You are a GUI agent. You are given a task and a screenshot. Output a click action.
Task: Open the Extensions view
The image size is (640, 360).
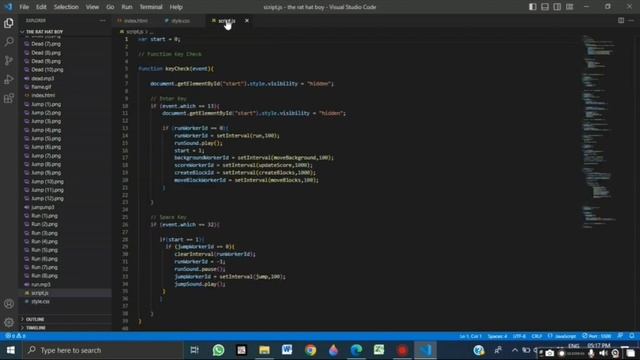pos(9,98)
